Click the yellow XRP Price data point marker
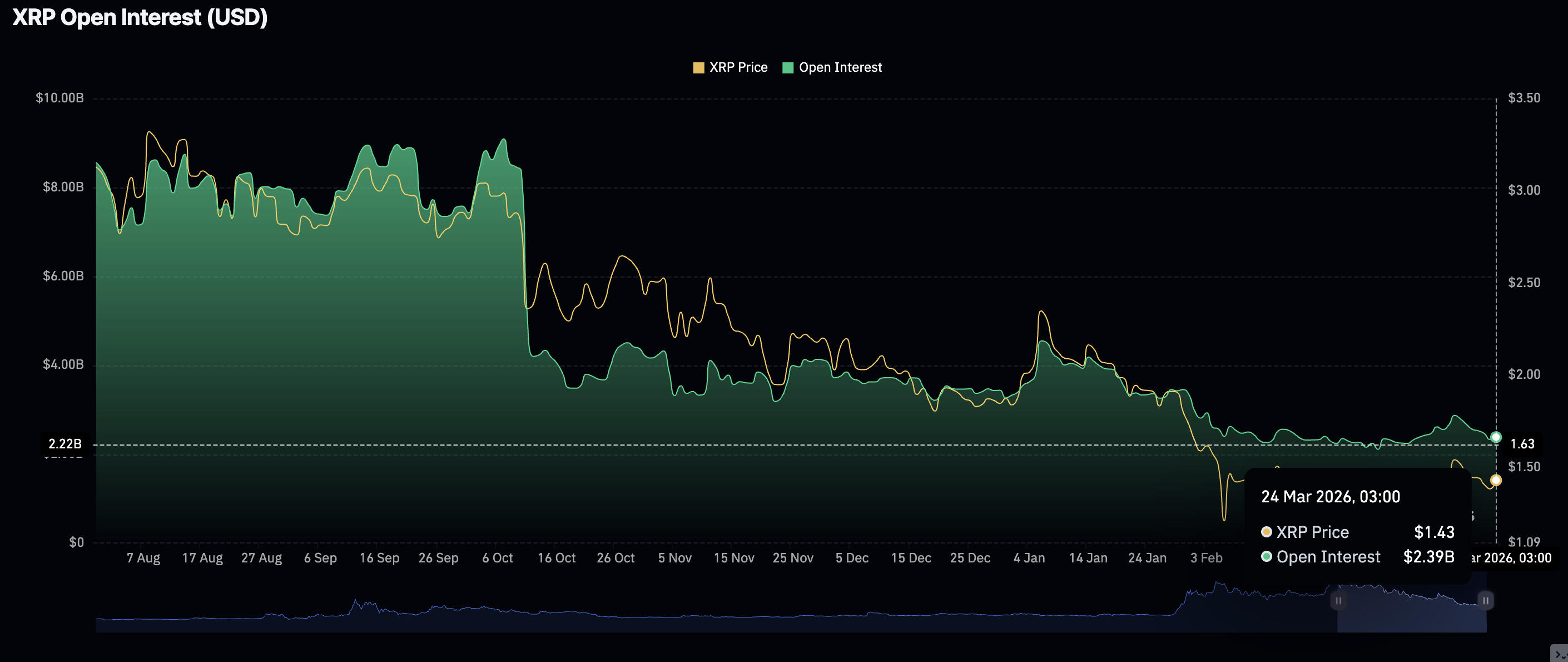Image resolution: width=1568 pixels, height=662 pixels. click(x=1496, y=481)
